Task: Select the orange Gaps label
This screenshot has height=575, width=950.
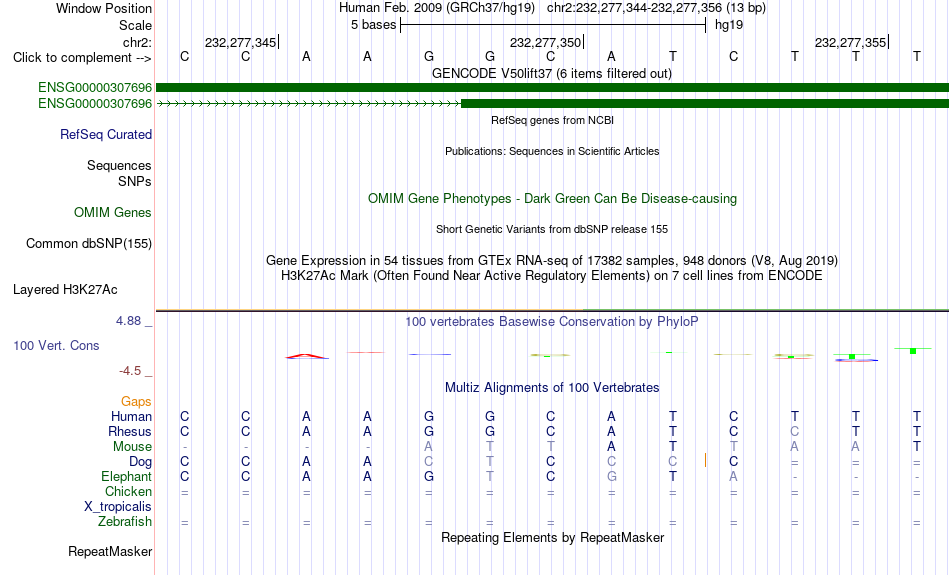Action: pyautogui.click(x=136, y=401)
